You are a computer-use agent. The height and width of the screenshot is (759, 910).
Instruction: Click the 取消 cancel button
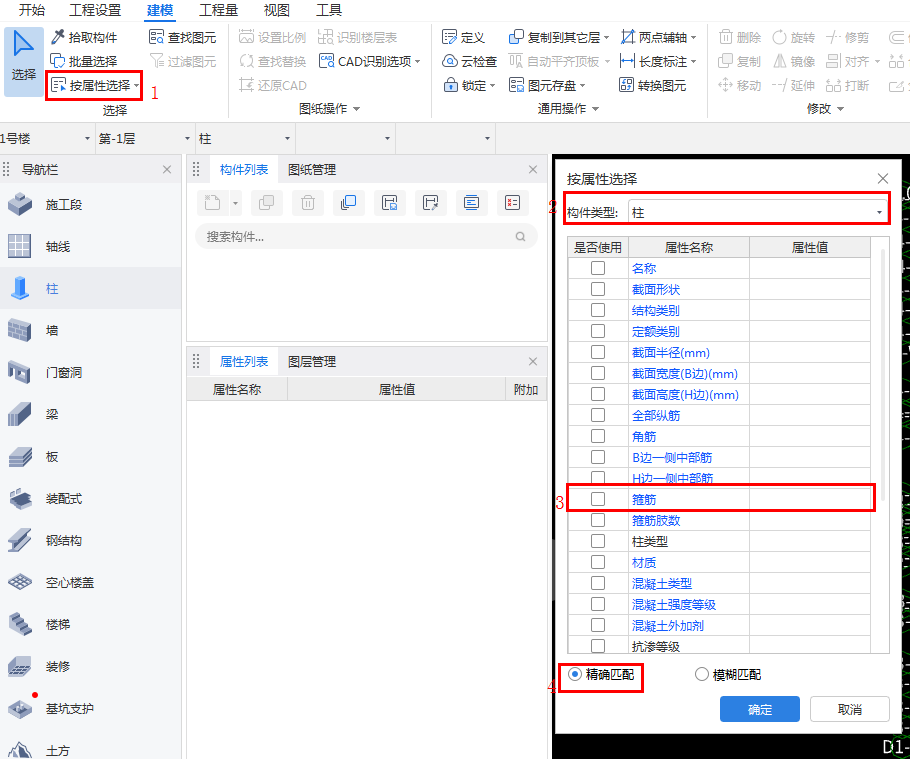click(849, 708)
